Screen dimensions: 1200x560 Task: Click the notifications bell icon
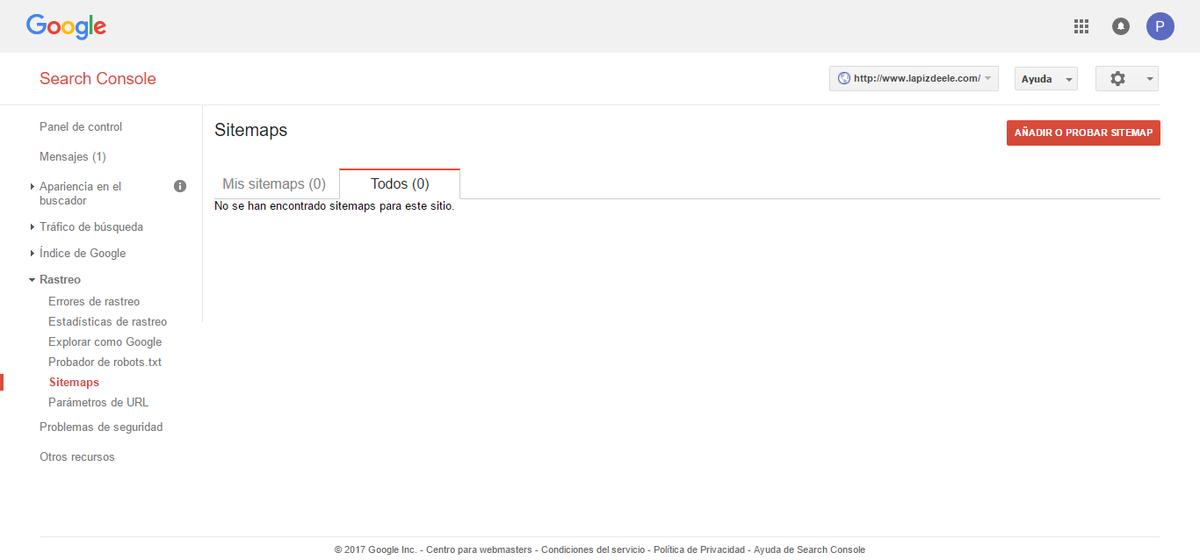pos(1121,27)
